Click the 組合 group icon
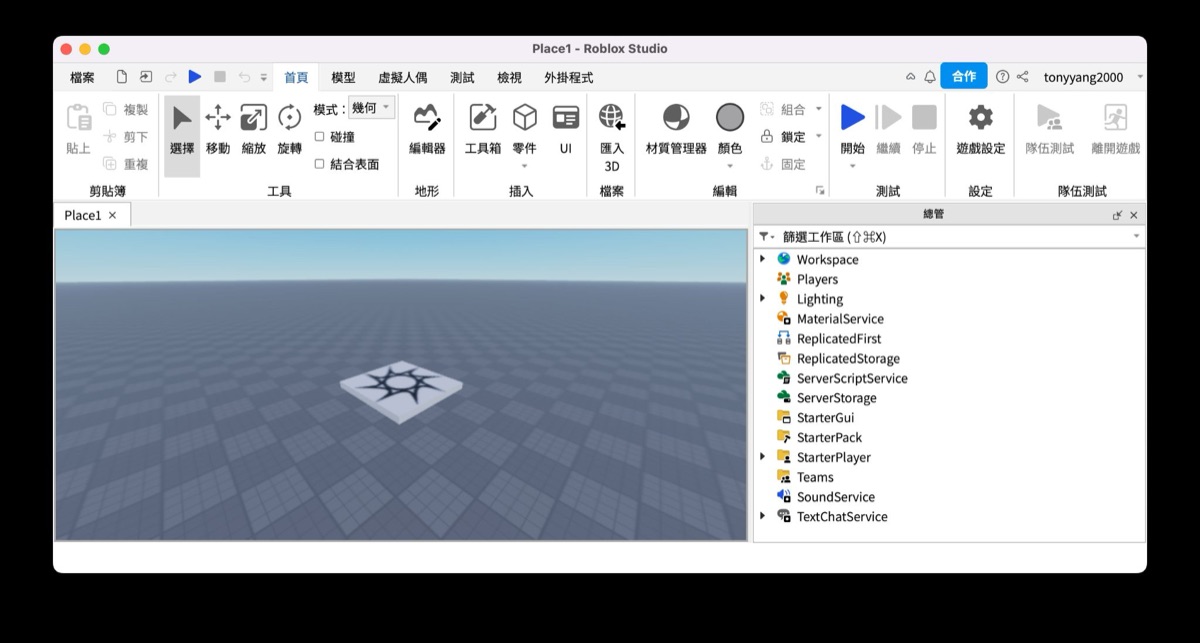Screen dimensions: 1200x643 coord(767,109)
